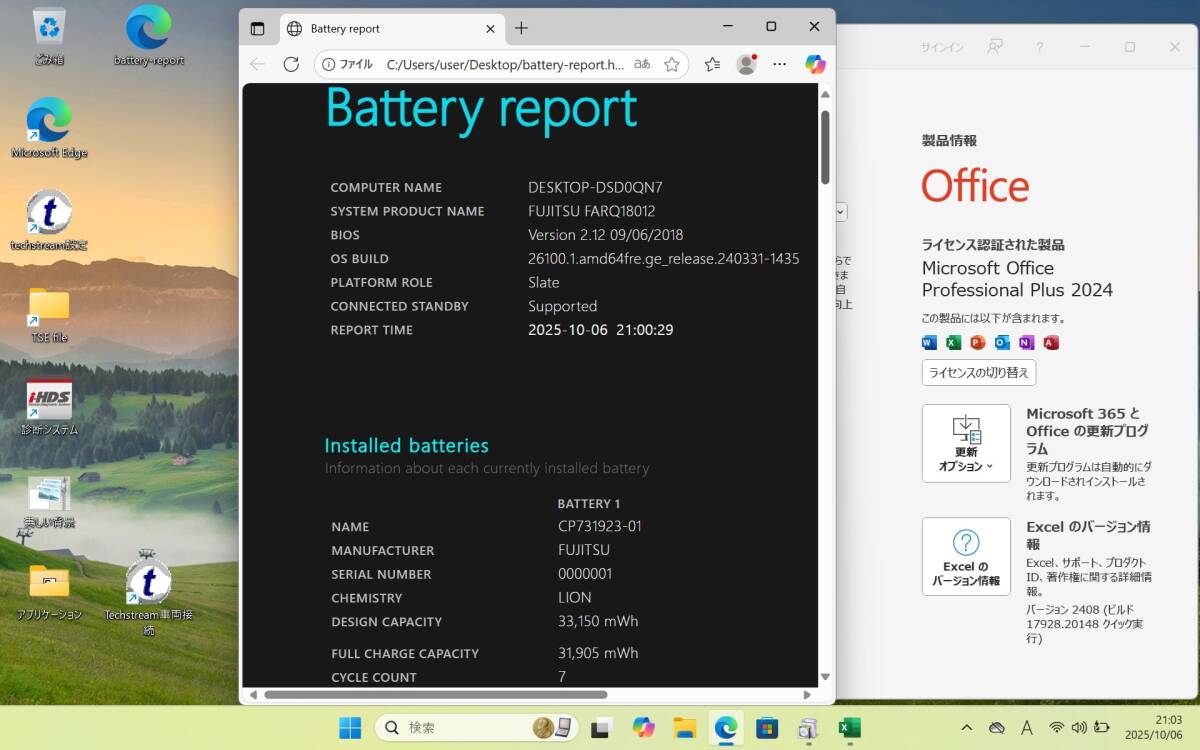
Task: Refresh the Battery report page
Action: (x=291, y=64)
